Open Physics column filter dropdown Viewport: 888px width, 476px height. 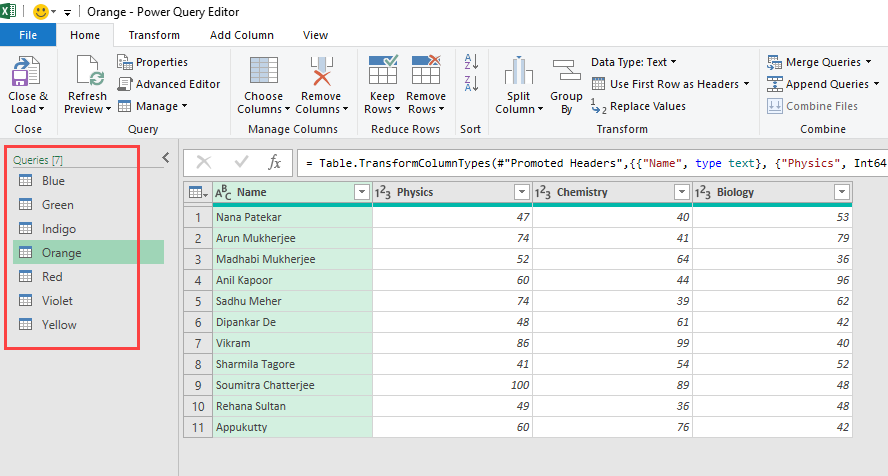(522, 192)
